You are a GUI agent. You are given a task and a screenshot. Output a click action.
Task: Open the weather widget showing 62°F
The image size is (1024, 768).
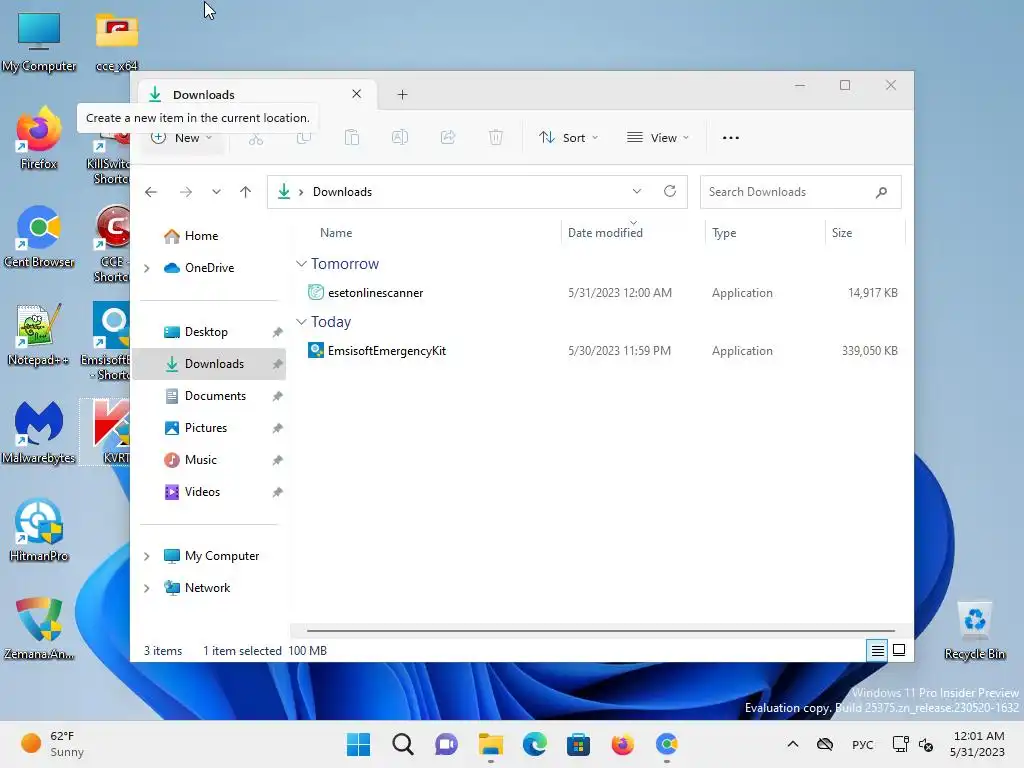[x=52, y=744]
